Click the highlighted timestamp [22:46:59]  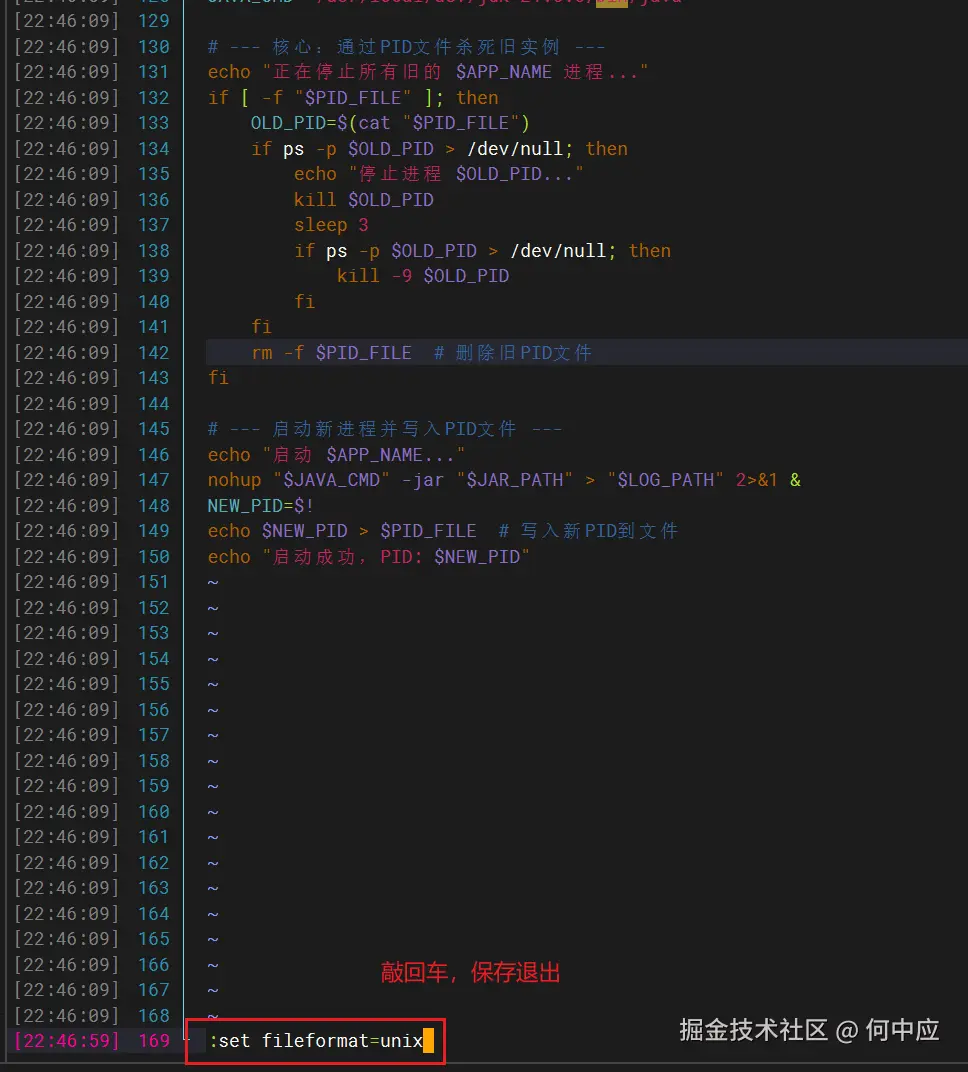coord(65,1040)
